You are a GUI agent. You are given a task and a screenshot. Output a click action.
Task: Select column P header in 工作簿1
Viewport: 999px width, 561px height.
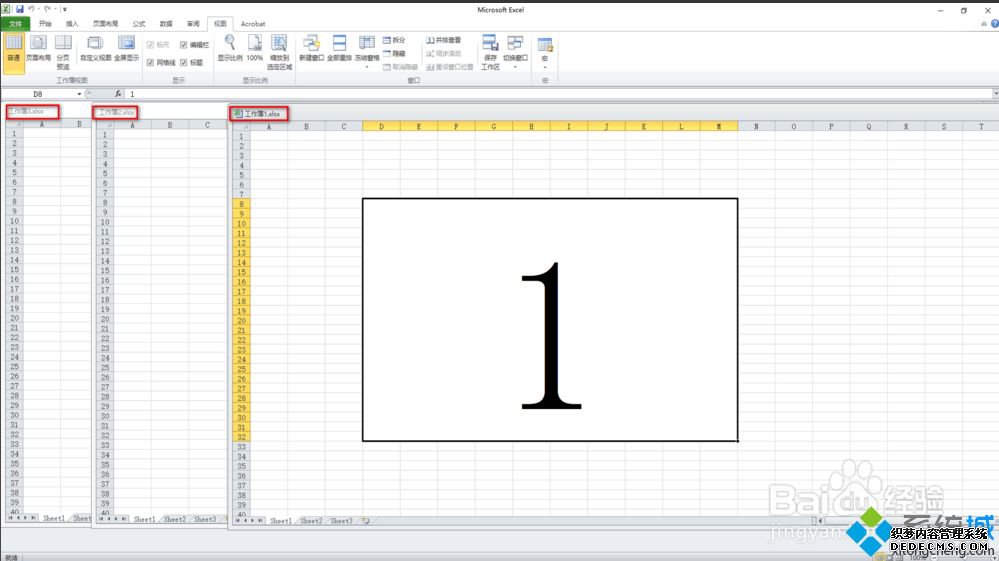click(831, 126)
